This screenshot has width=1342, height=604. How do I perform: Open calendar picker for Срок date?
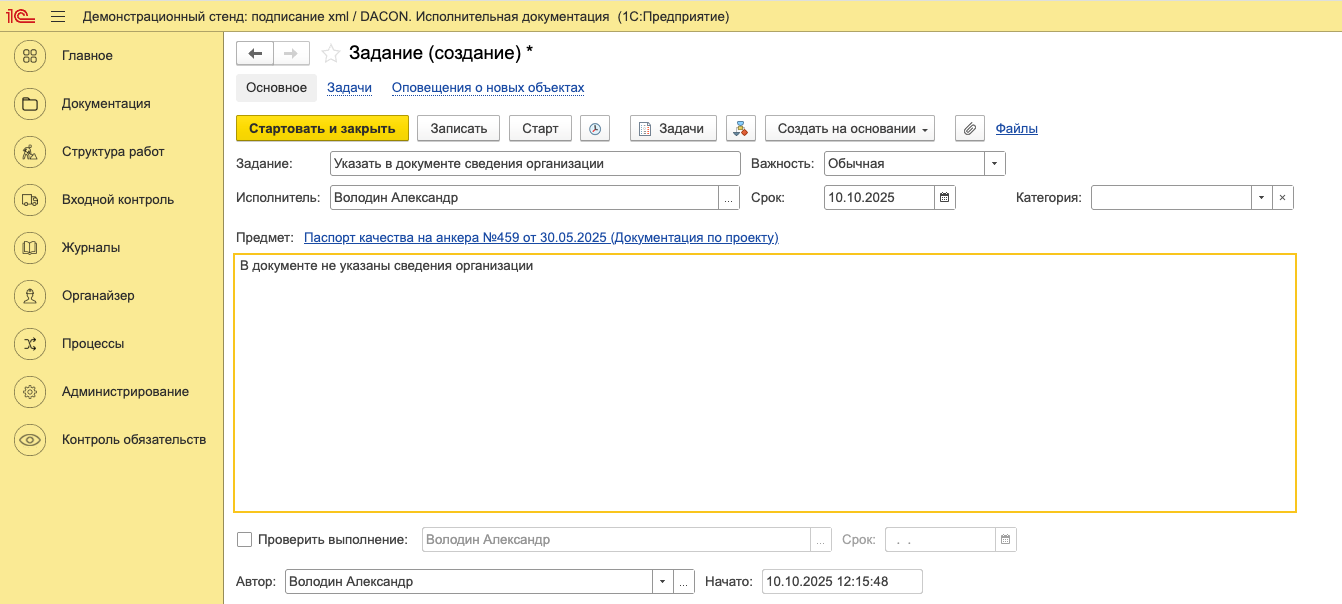pyautogui.click(x=945, y=198)
